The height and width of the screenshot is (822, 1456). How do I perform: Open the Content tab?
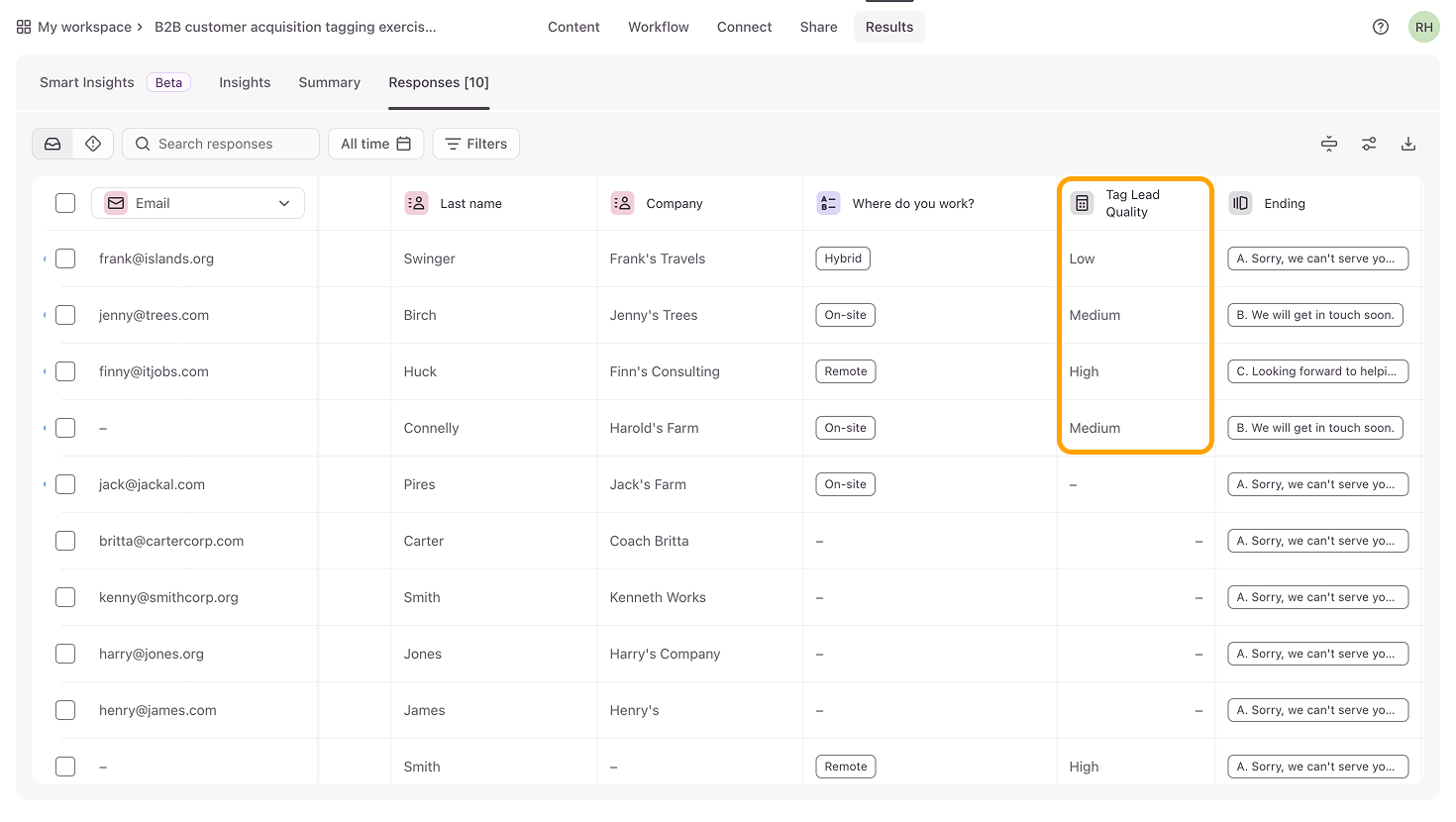573,27
